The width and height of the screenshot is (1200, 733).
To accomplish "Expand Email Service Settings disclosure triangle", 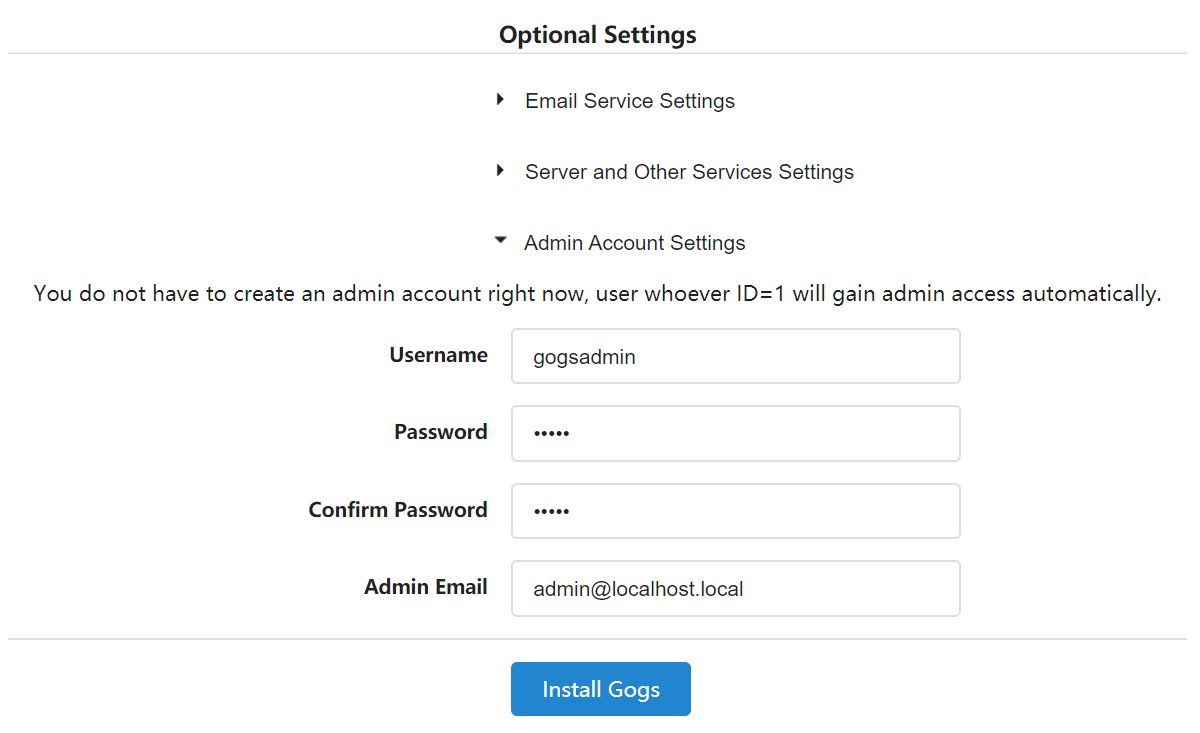I will pos(500,100).
